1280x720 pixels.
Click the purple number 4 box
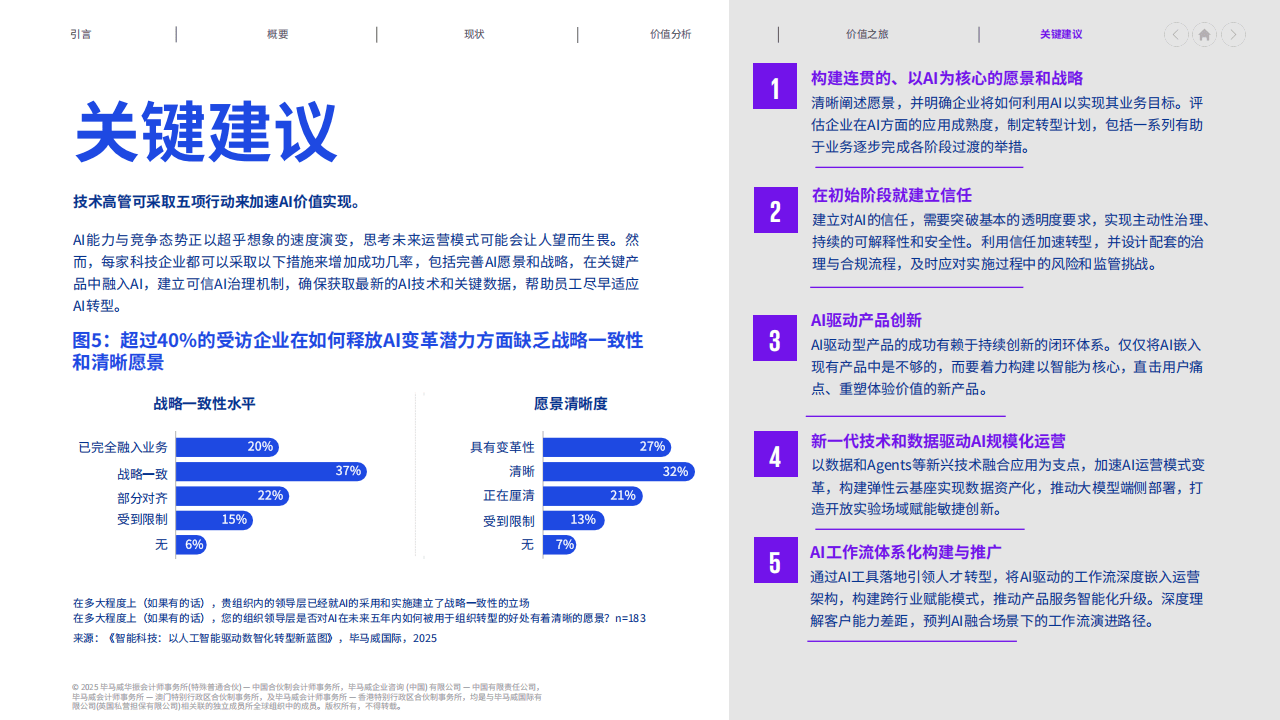point(775,456)
